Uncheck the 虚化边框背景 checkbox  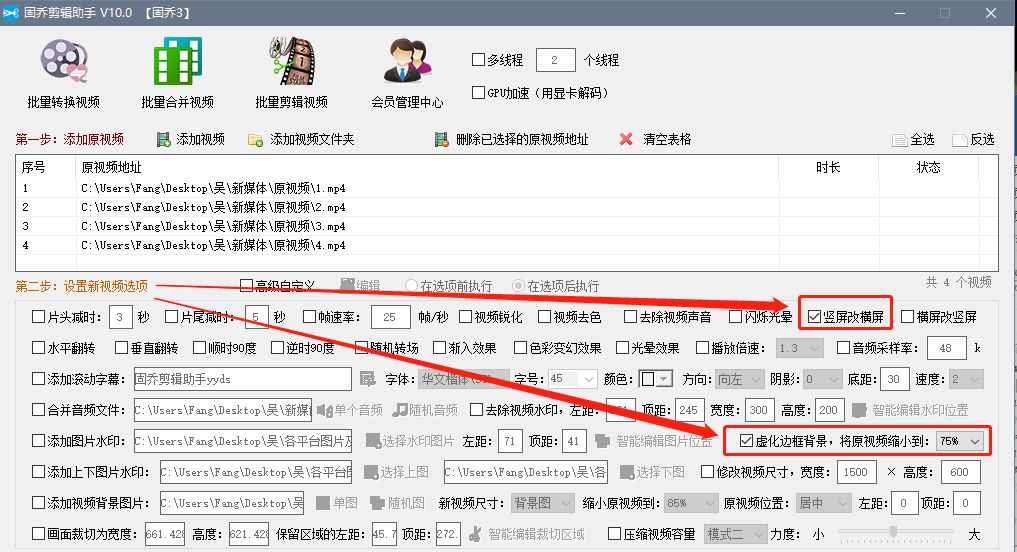point(747,441)
